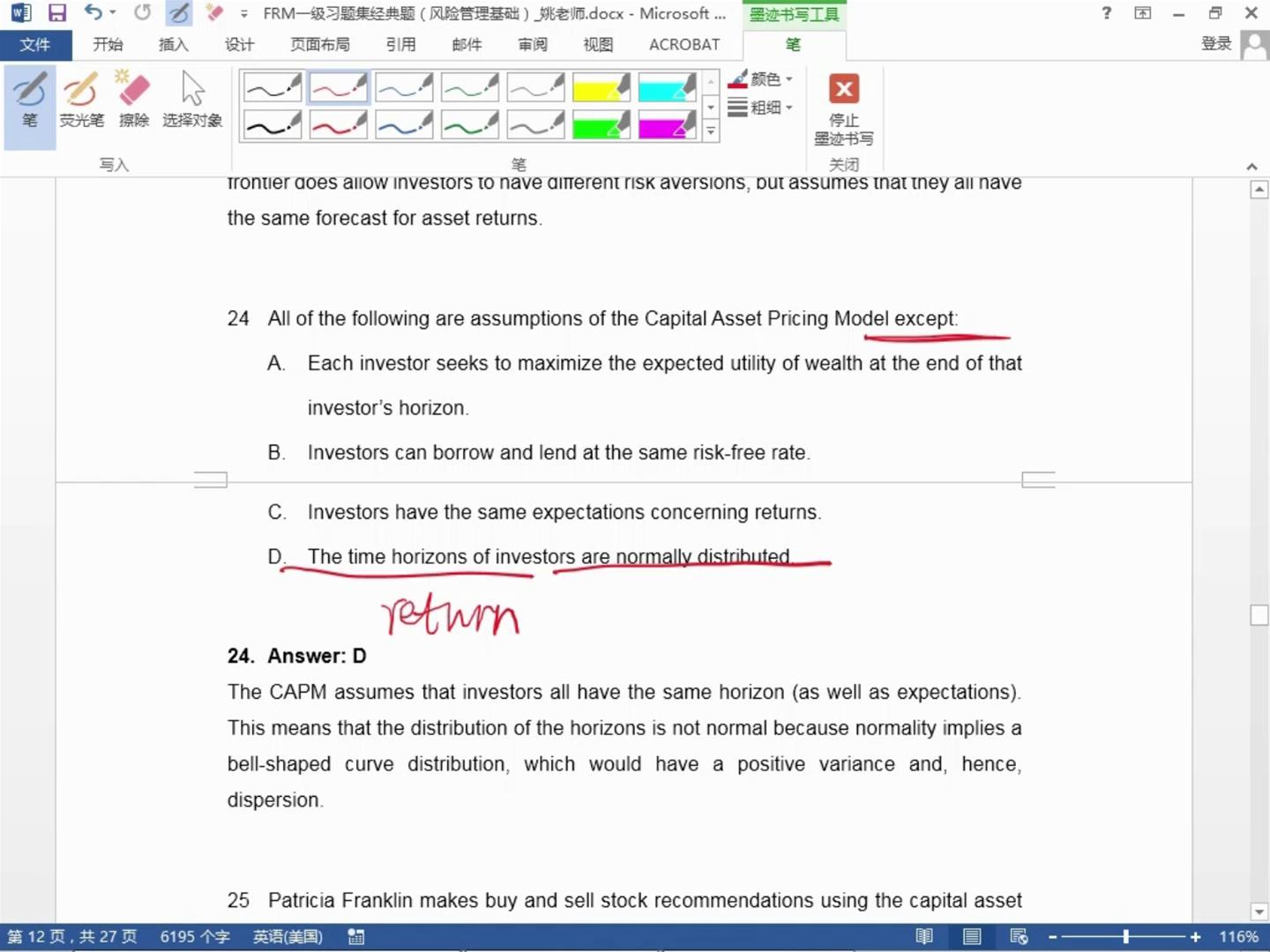Switch to the Page Layout (页面布局) tab
1270x952 pixels.
click(x=319, y=45)
